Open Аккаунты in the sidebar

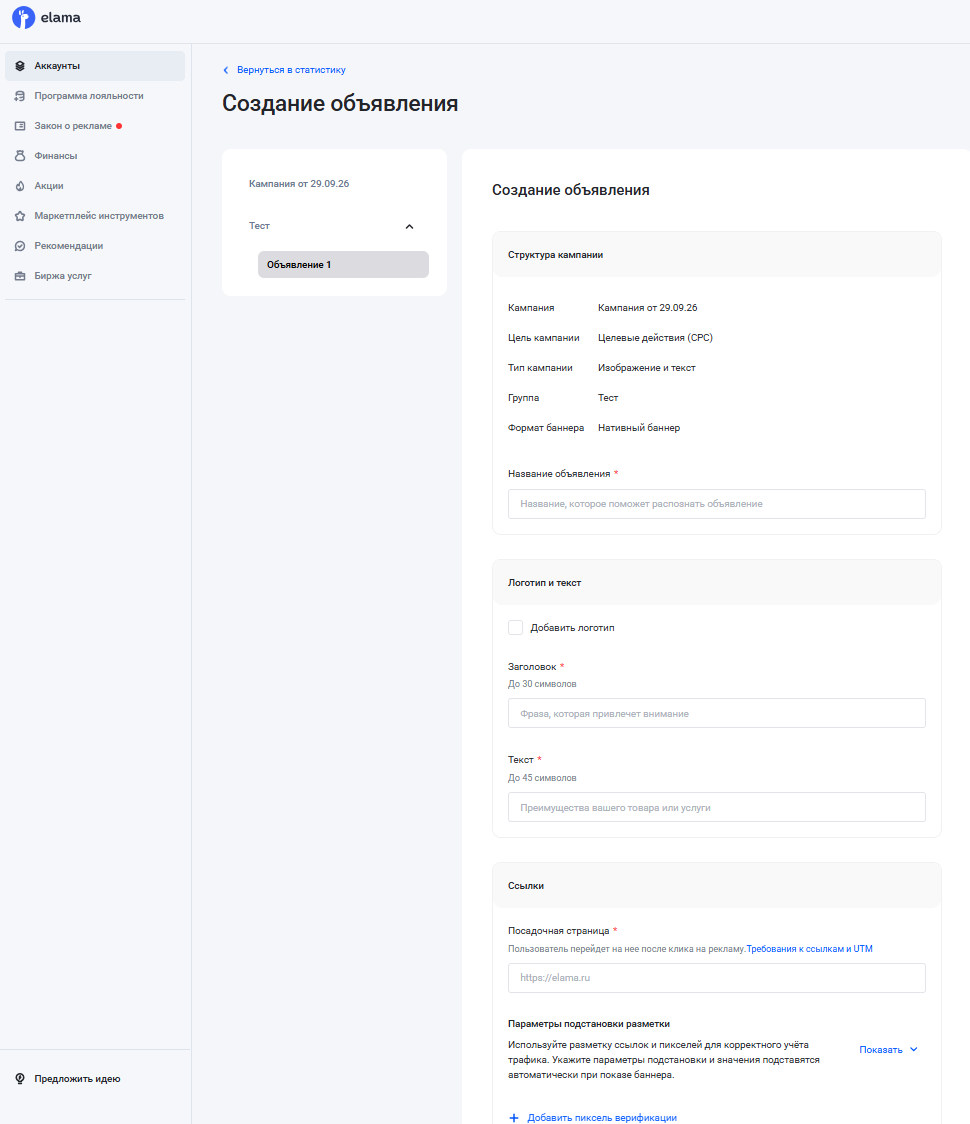tap(95, 66)
